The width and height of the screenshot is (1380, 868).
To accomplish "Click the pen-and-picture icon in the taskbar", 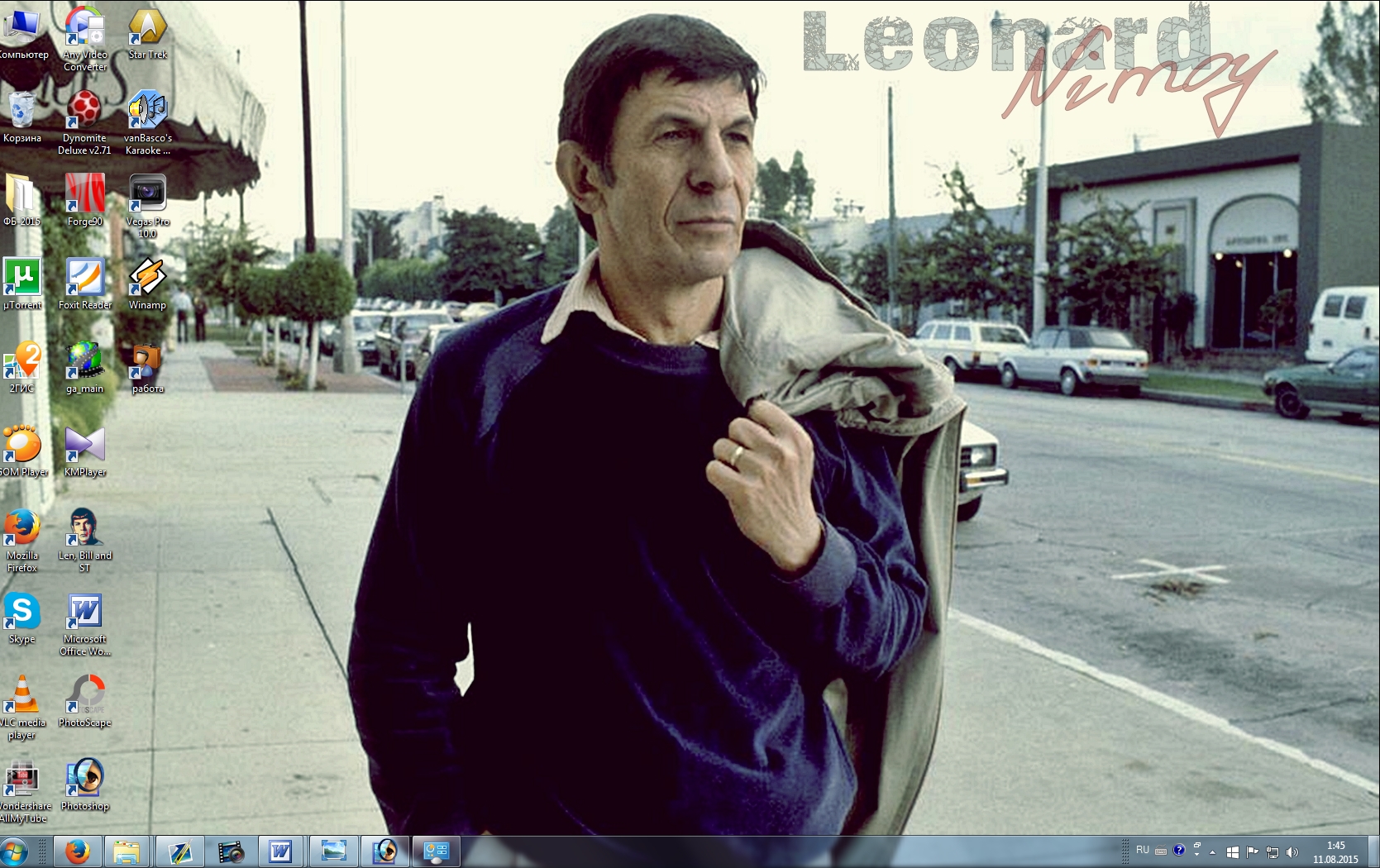I will pyautogui.click(x=179, y=851).
